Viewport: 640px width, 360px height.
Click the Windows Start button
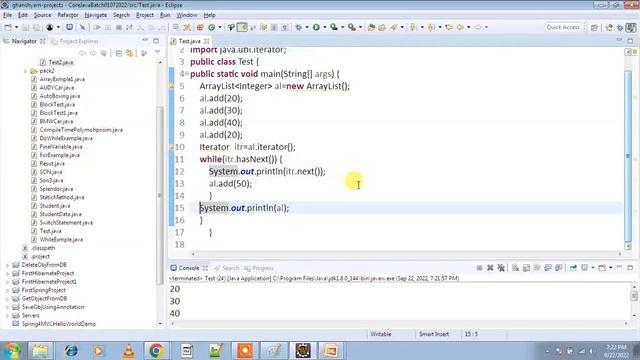[12, 351]
